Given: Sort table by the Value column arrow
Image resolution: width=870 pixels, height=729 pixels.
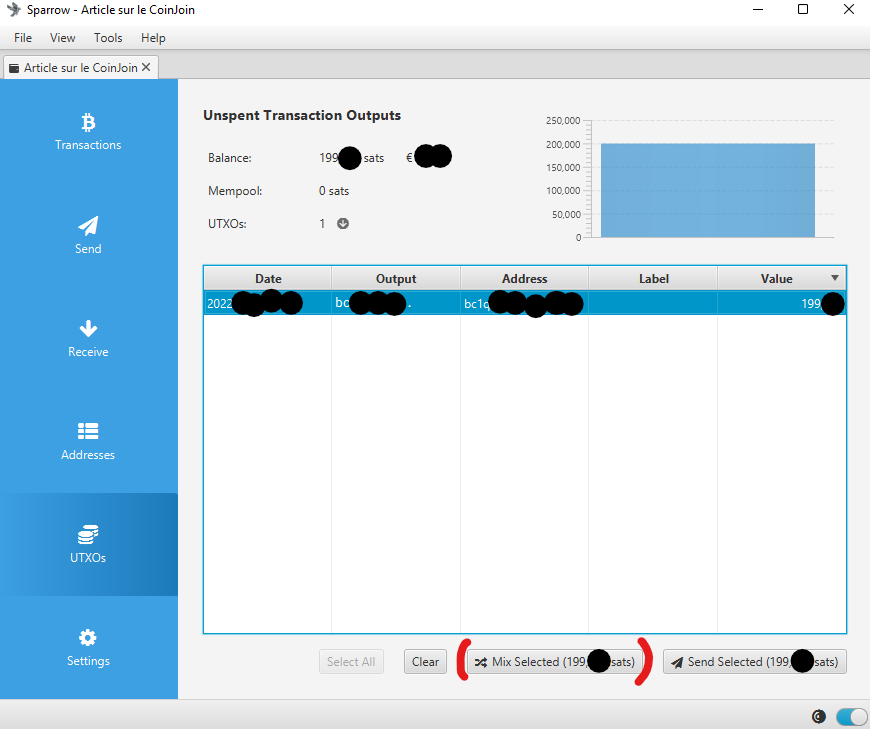Looking at the screenshot, I should point(835,278).
